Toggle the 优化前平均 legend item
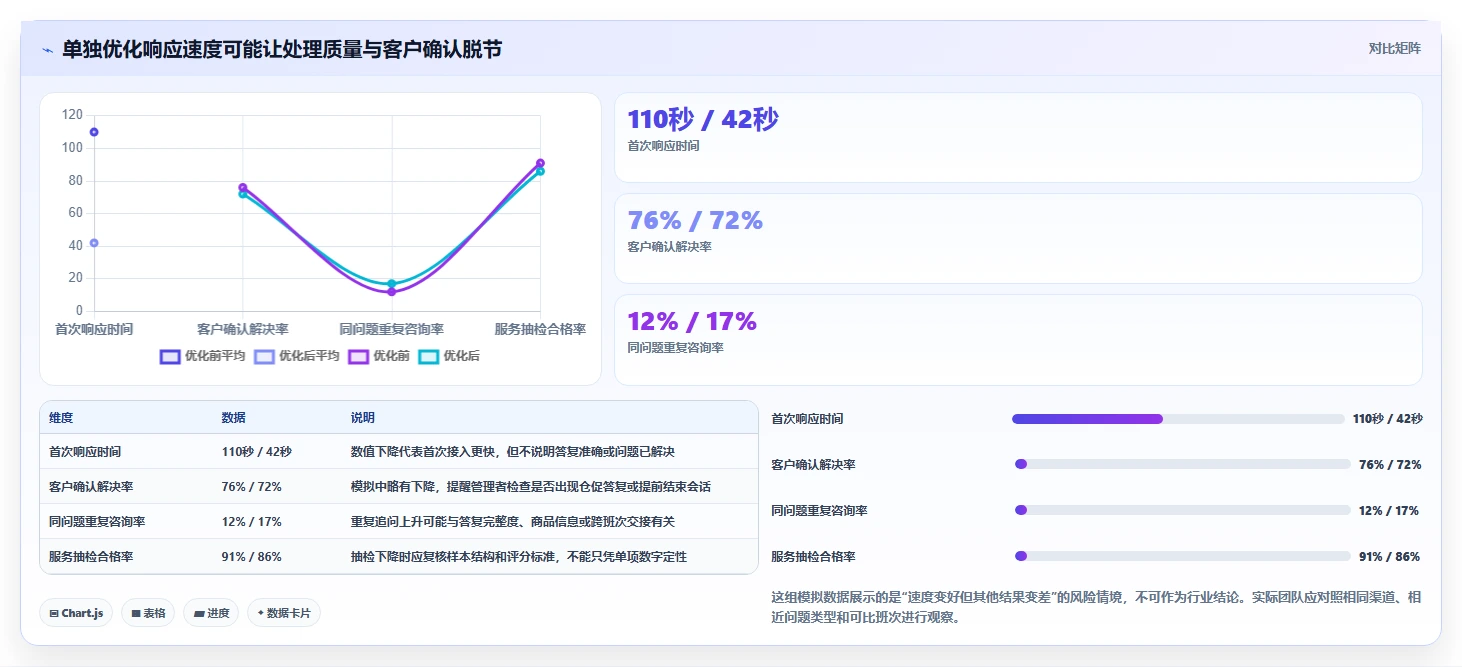 202,356
